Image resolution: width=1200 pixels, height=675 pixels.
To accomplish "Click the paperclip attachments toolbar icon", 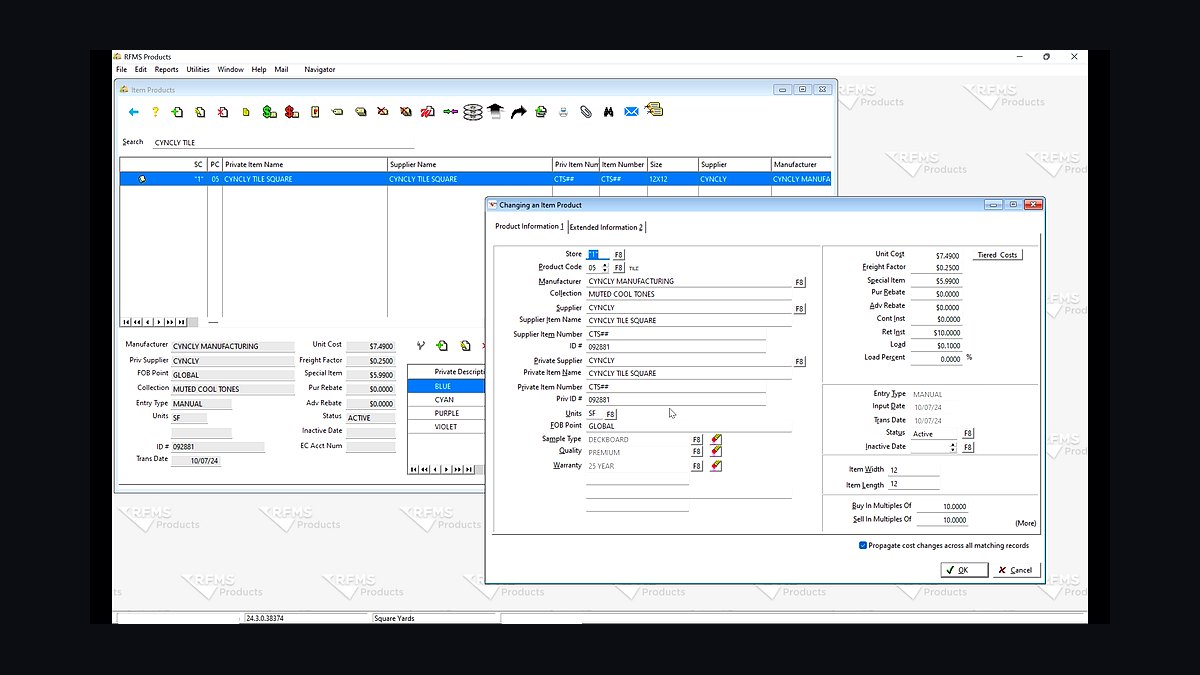I will point(586,112).
